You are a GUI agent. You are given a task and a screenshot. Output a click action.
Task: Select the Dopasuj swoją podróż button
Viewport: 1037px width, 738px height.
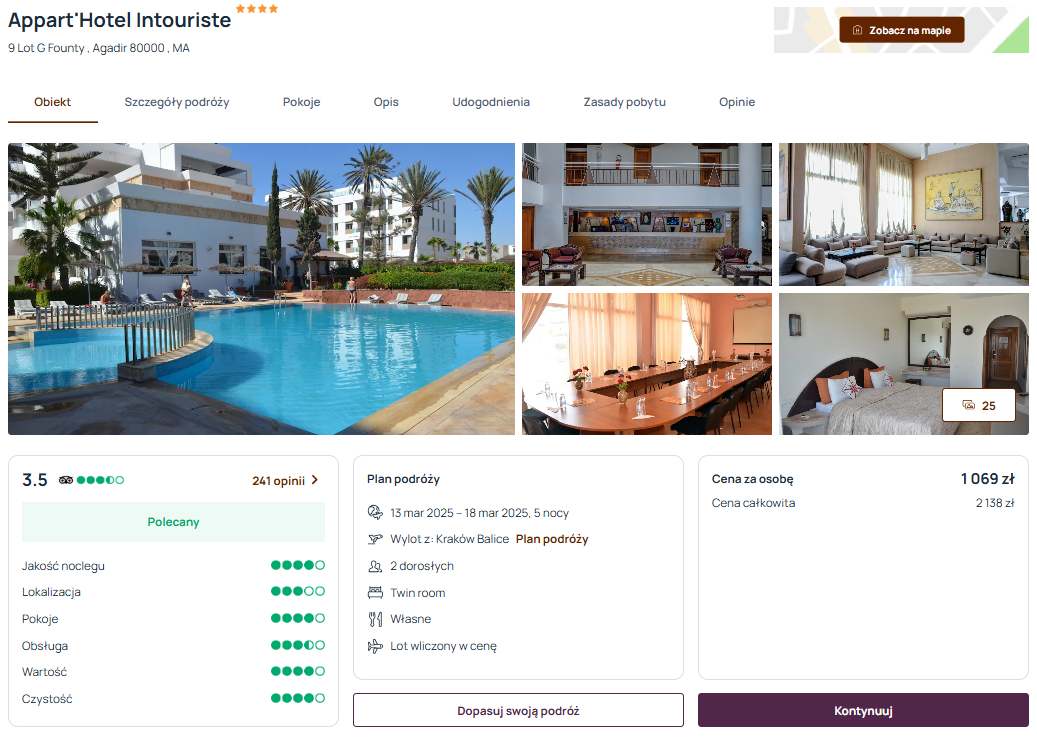(518, 710)
